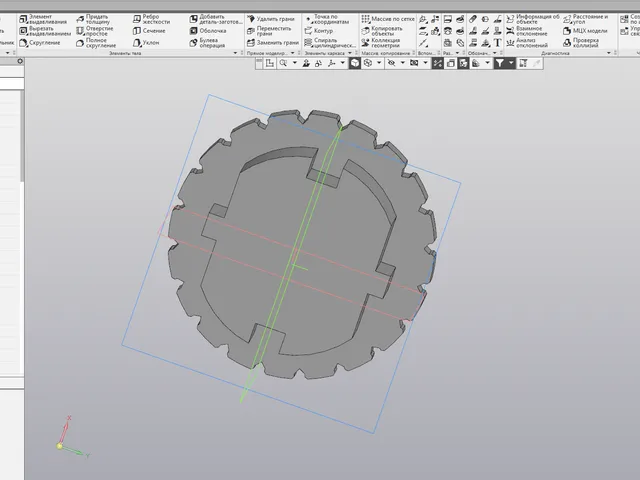This screenshot has width=640, height=480.
Task: Open the Булева операция tool
Action: (x=207, y=43)
